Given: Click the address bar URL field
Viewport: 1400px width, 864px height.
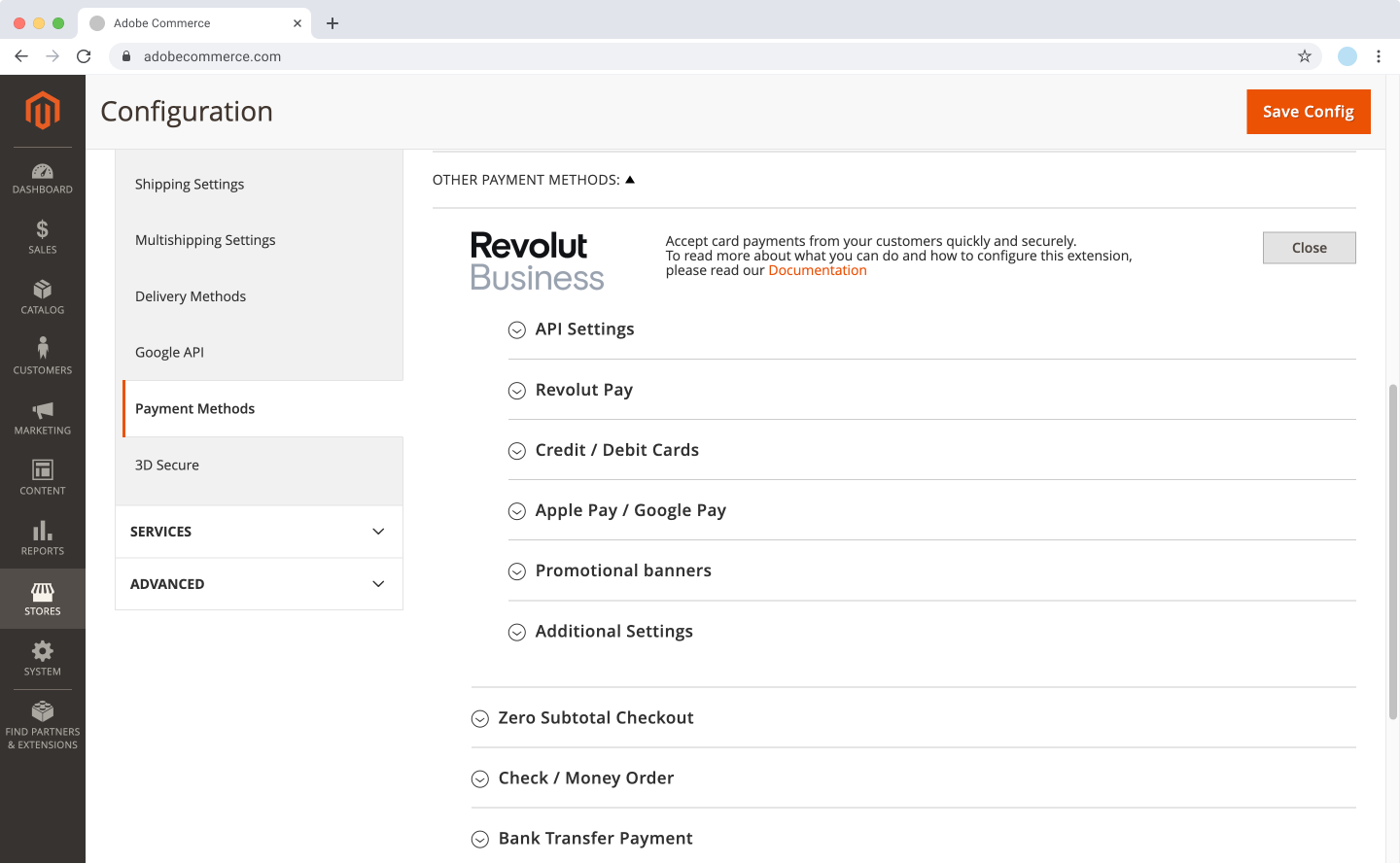Looking at the screenshot, I should [715, 56].
